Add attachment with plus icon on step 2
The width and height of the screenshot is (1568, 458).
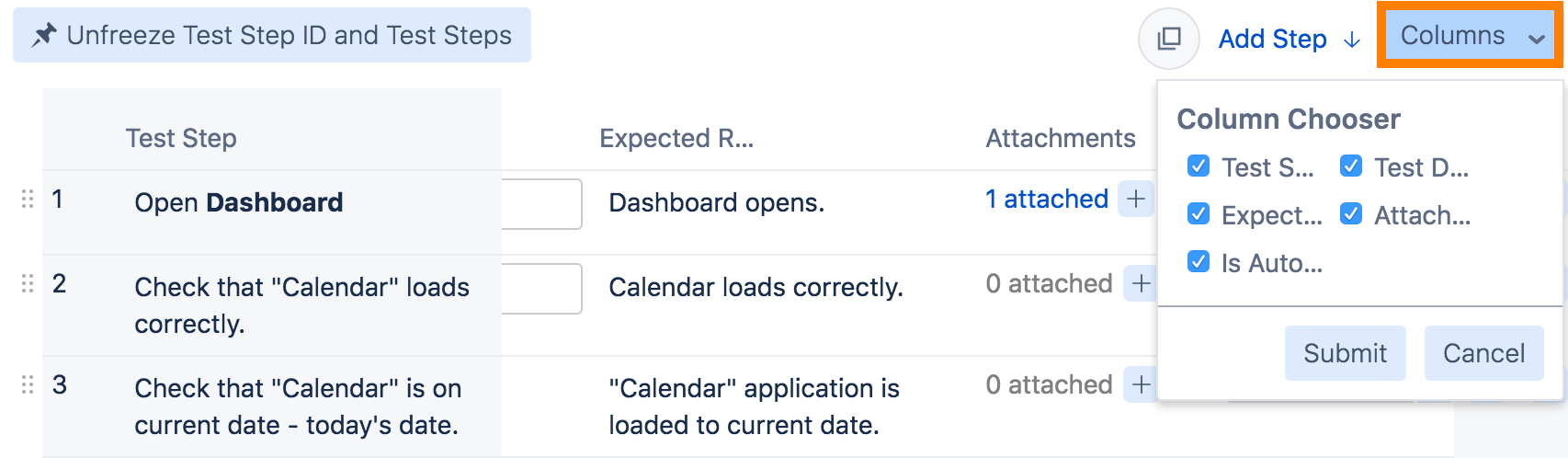pyautogui.click(x=1141, y=284)
